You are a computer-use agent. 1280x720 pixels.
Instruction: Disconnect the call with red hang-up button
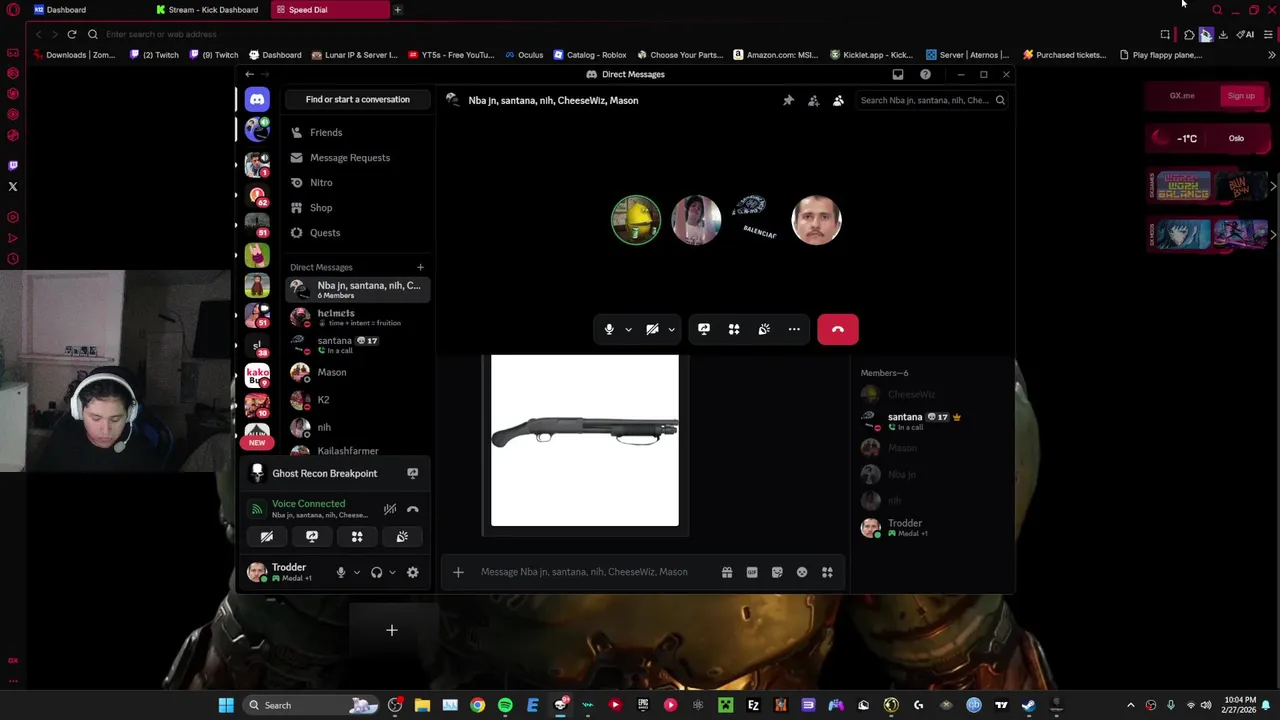click(x=838, y=329)
